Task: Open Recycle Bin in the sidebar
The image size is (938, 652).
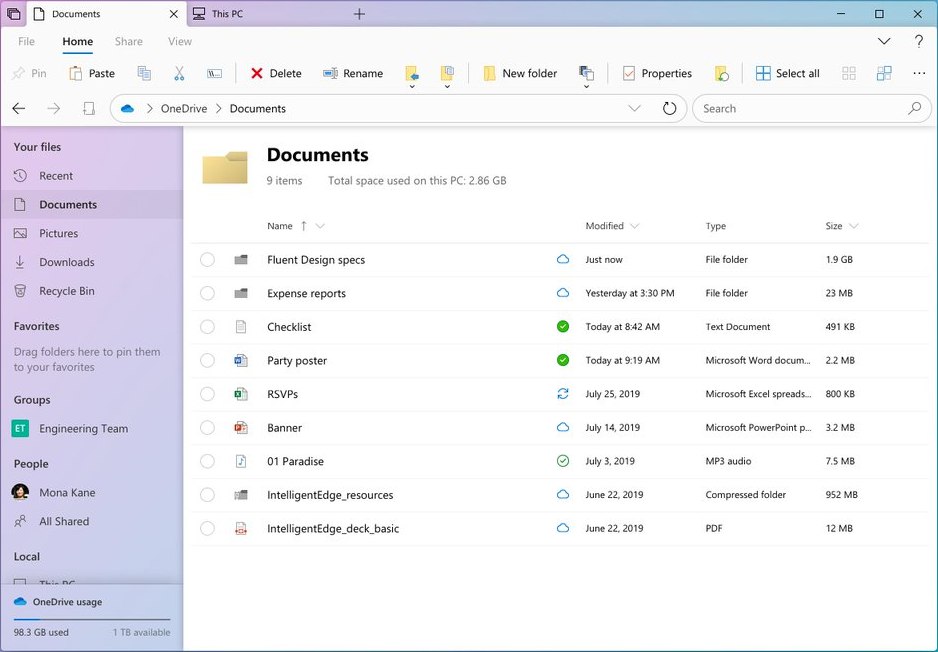Action: [92, 291]
